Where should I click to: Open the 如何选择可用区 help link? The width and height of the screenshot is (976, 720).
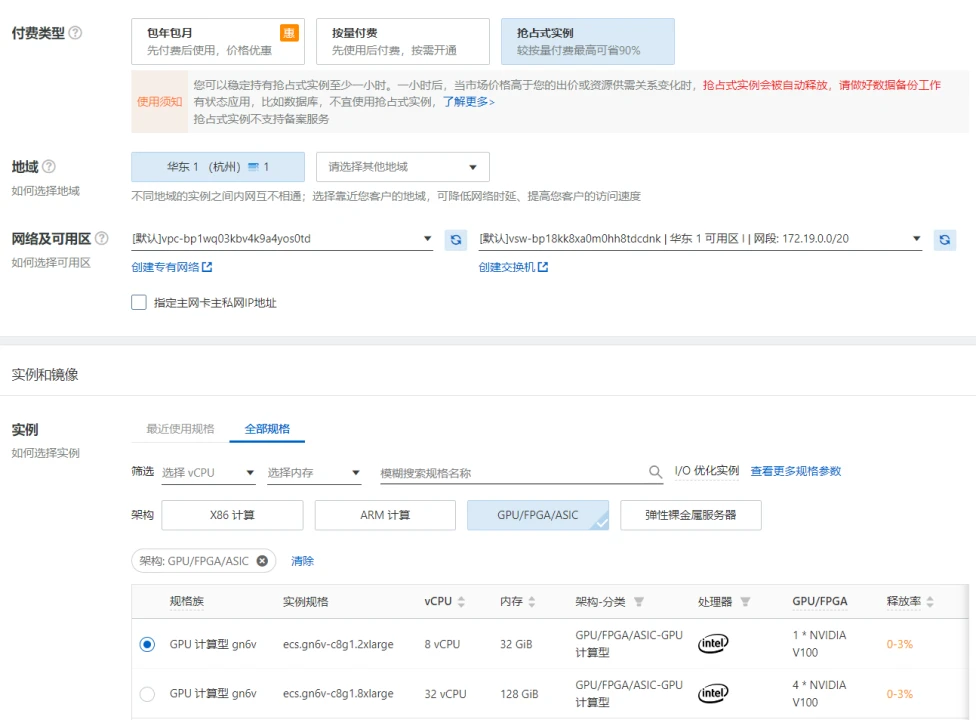coord(51,263)
